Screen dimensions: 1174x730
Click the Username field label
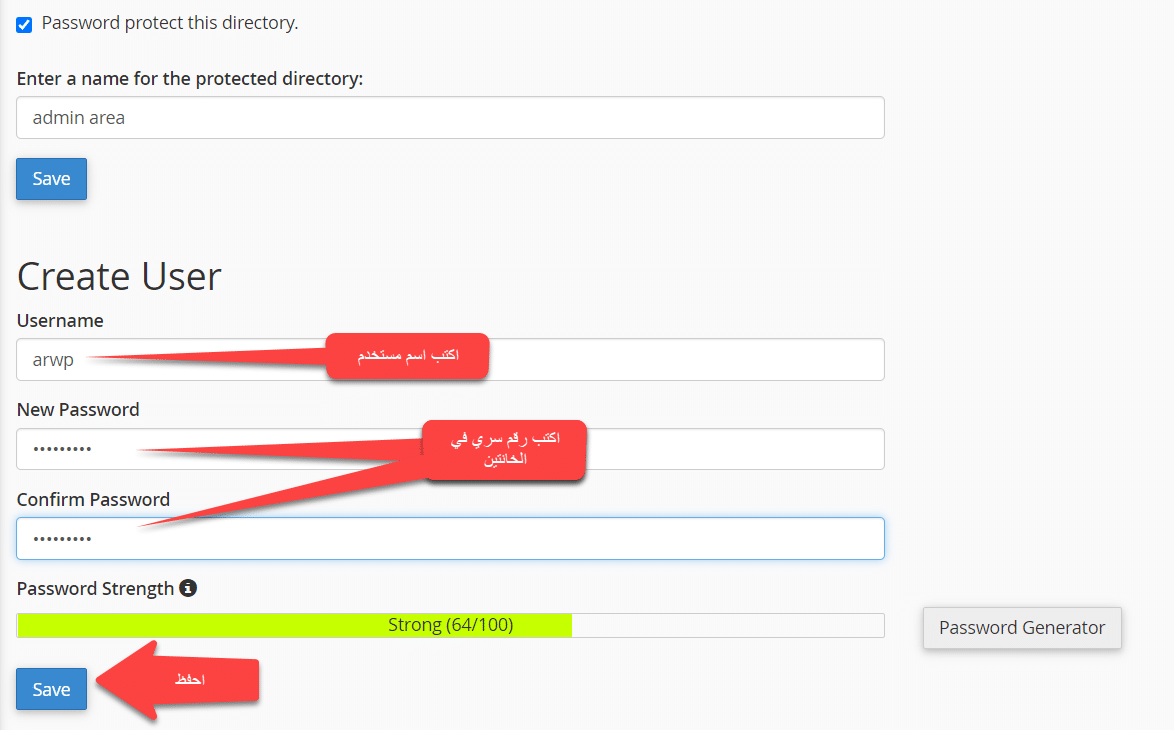pyautogui.click(x=60, y=320)
